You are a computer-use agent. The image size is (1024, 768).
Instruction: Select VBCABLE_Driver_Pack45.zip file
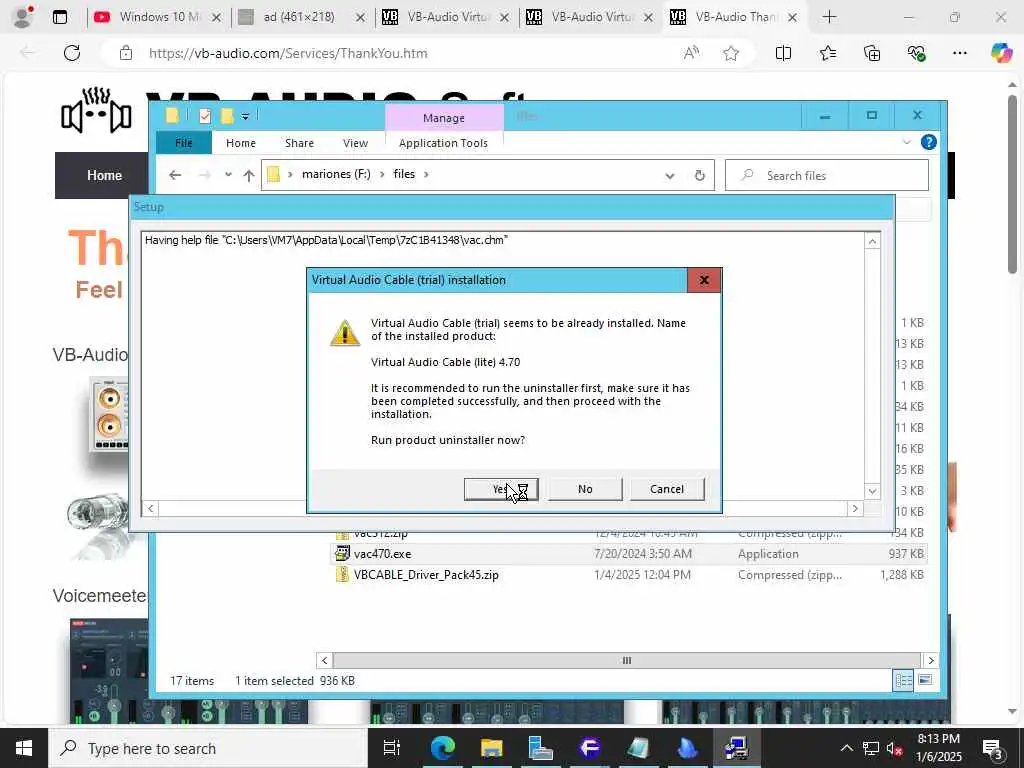[x=628, y=575]
